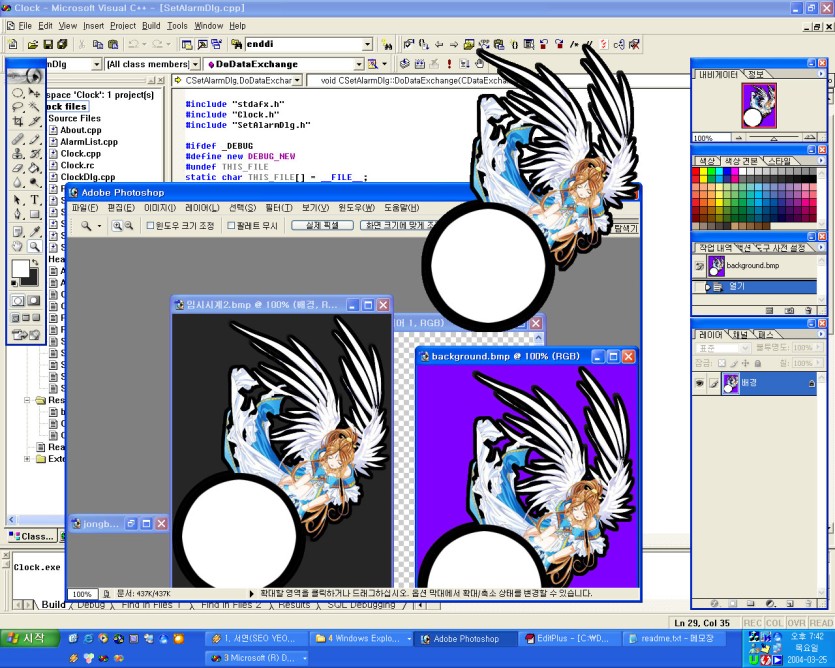Click the Navigator thumbnail preview
Image resolution: width=835 pixels, height=668 pixels.
coord(759,105)
